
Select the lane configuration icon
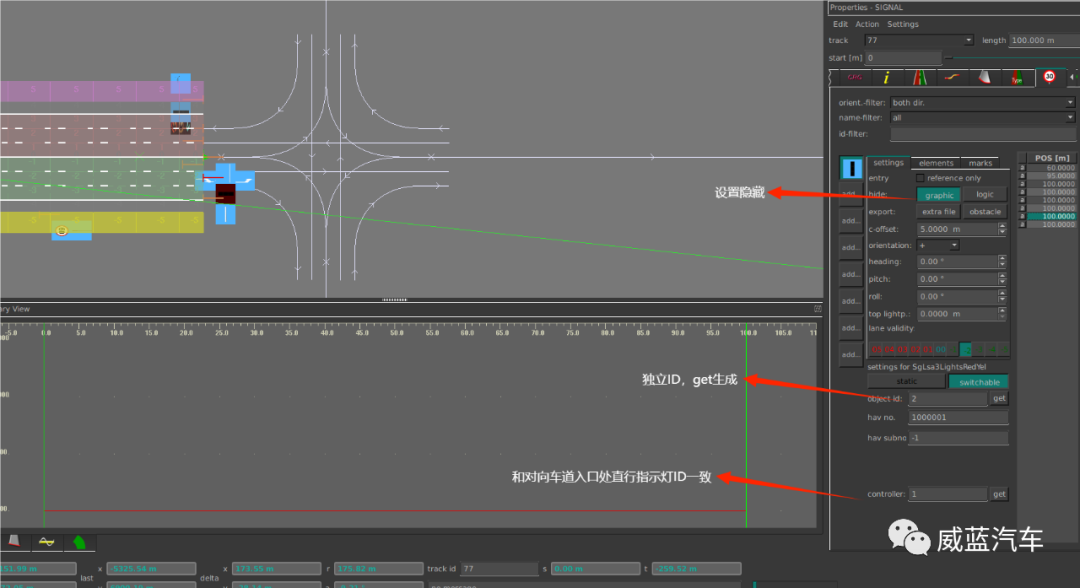click(x=918, y=76)
